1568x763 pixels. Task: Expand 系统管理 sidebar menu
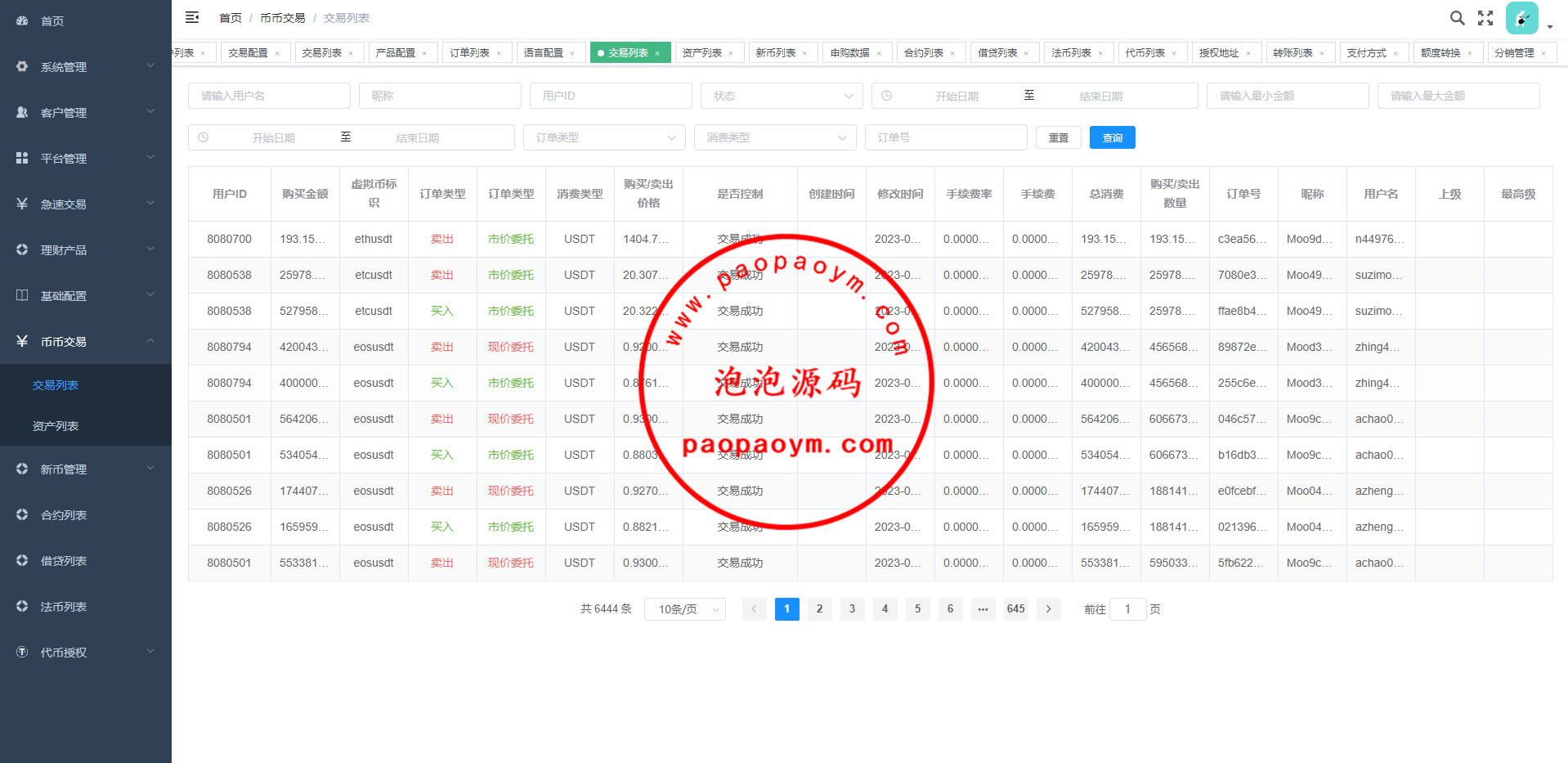tap(86, 67)
